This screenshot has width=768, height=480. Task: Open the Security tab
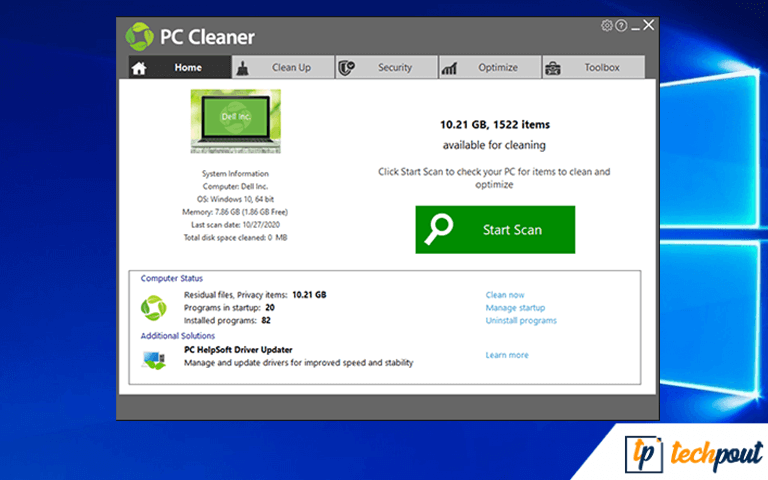coord(394,68)
